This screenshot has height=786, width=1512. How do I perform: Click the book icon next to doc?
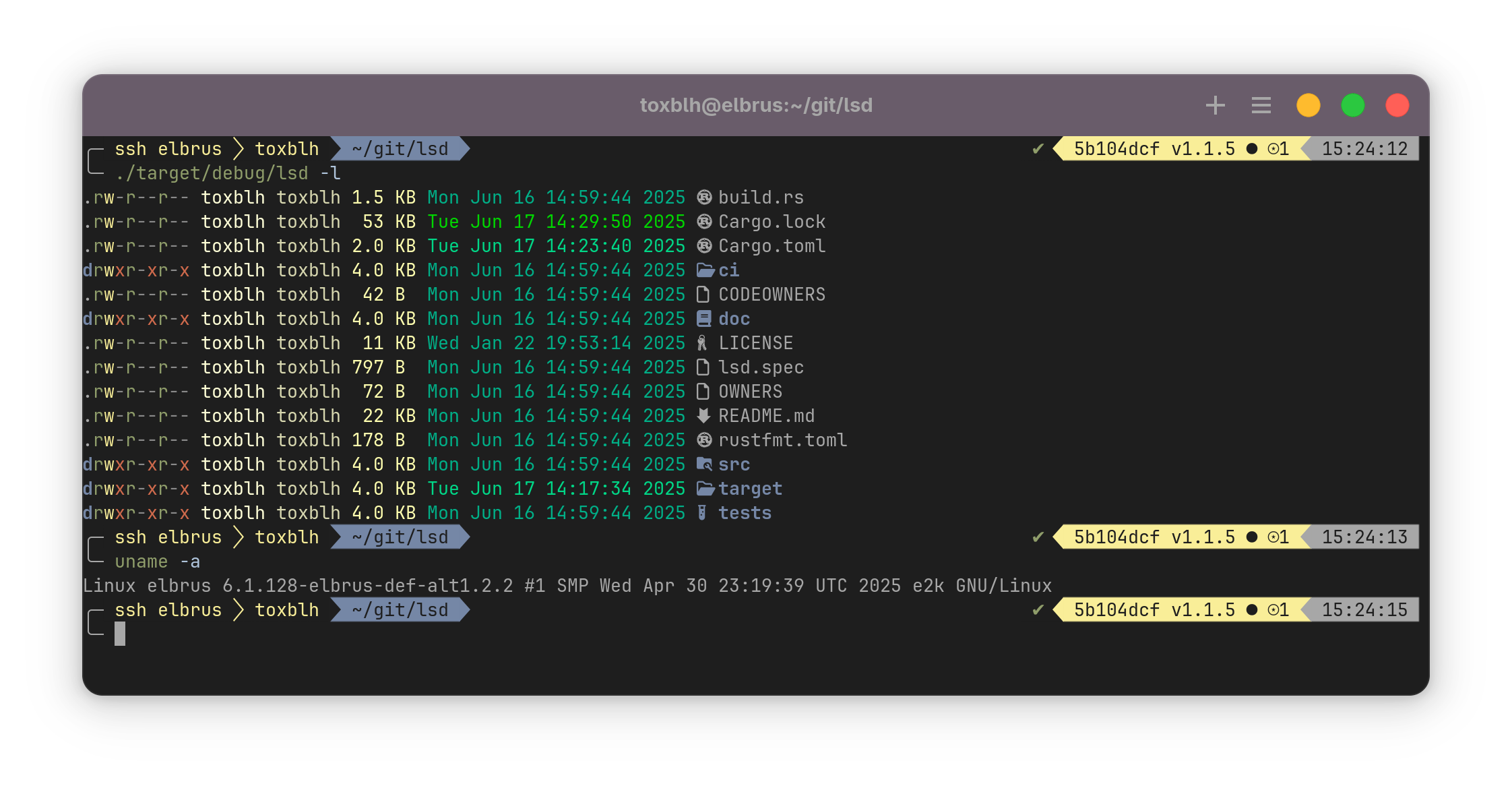coord(703,319)
